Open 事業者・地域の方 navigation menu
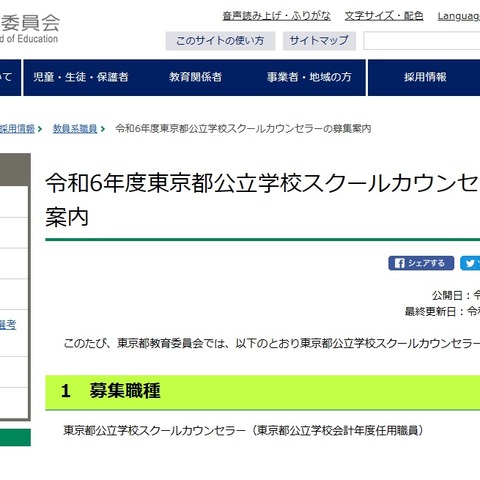Viewport: 480px width, 480px height. point(309,77)
